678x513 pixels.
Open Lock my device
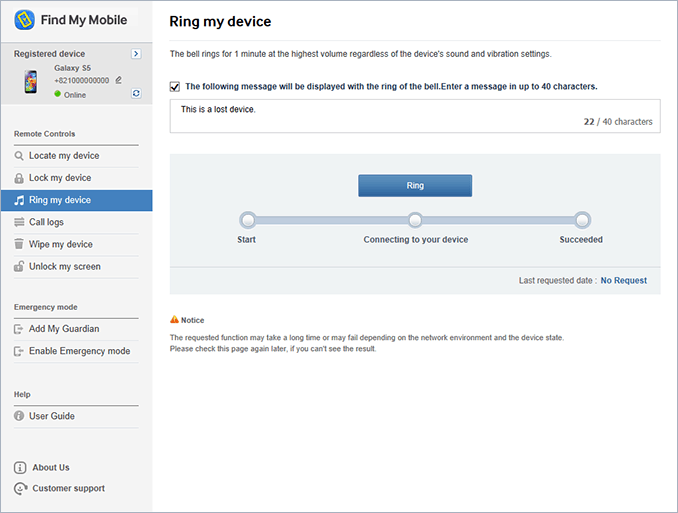click(x=60, y=178)
